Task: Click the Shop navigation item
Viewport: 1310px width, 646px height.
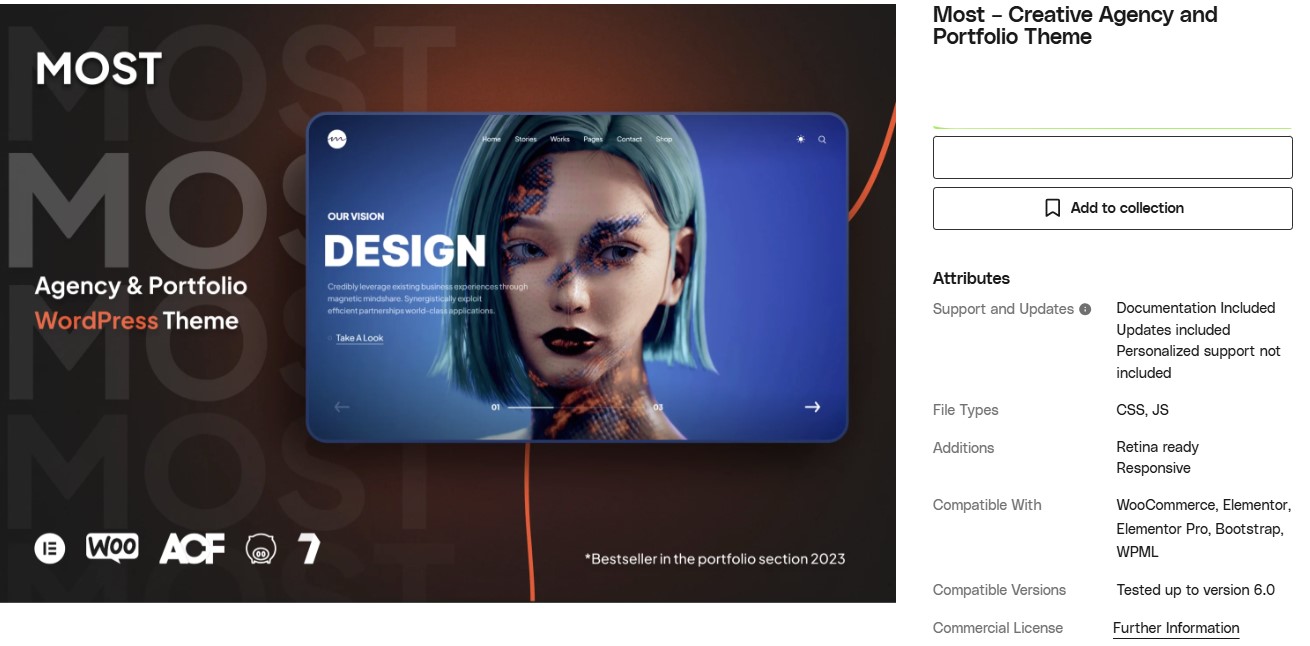Action: pos(664,140)
